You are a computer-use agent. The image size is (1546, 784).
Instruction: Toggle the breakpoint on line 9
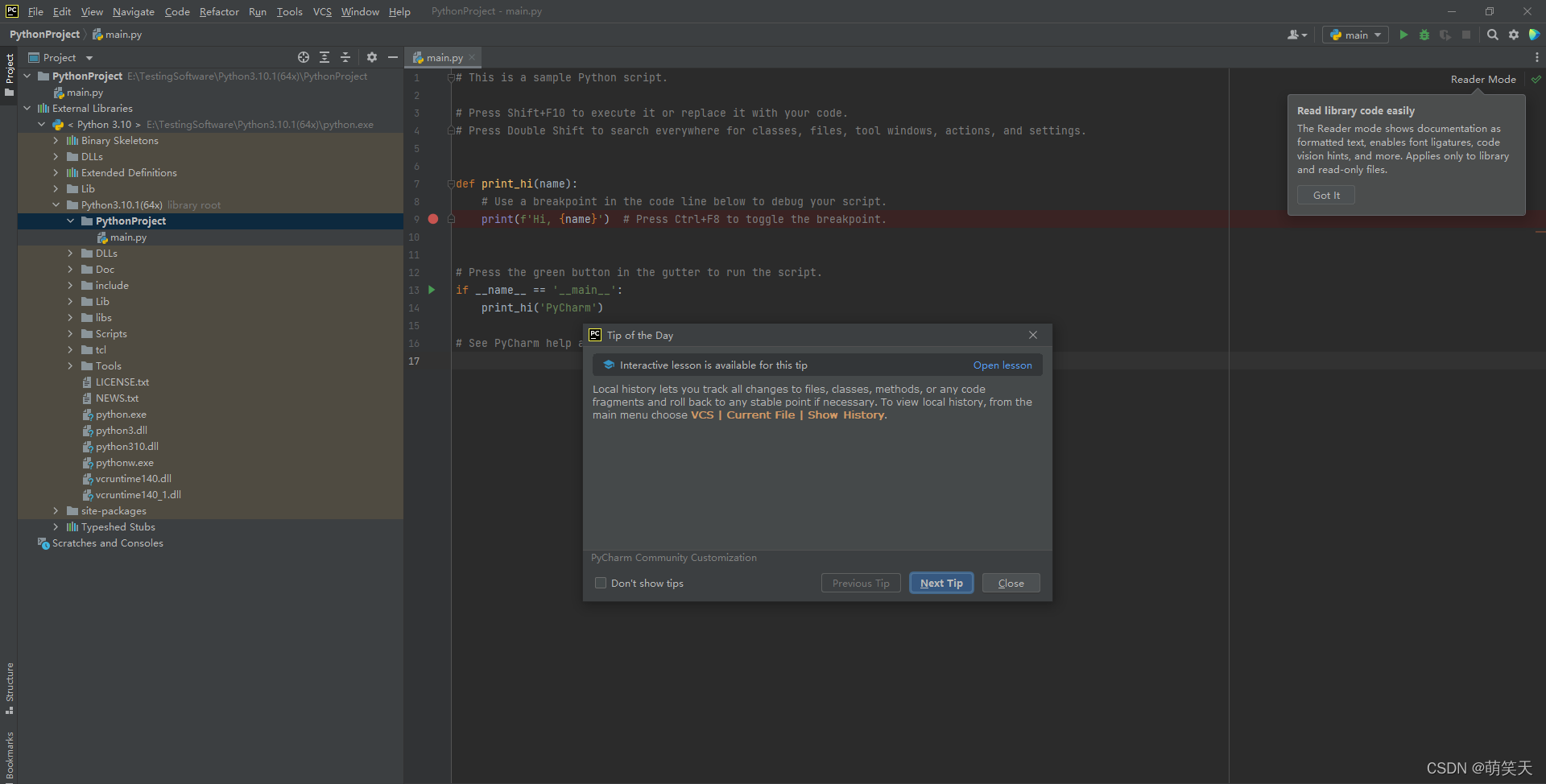coord(433,219)
